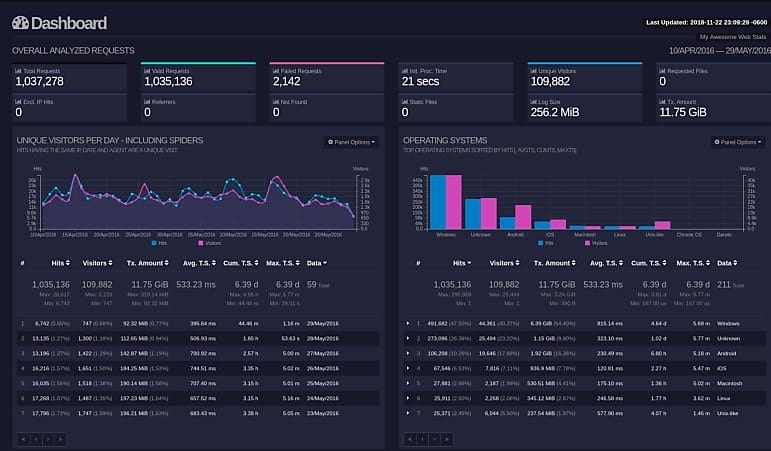Sort Operating Systems table by Cum. T.S.
771x451 pixels.
[x=649, y=263]
